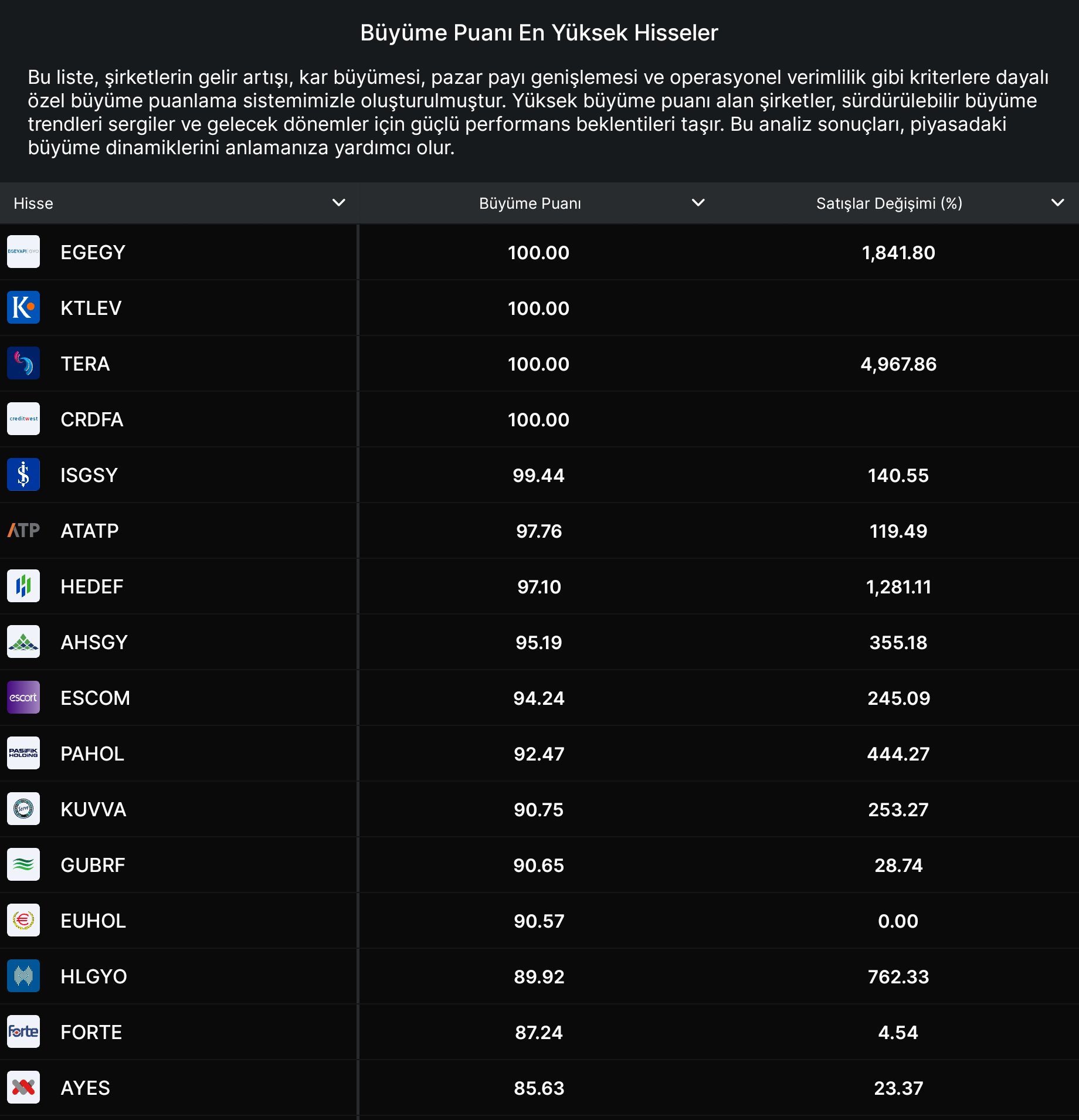The image size is (1079, 1120).
Task: Click the TERA logo icon
Action: (x=23, y=363)
